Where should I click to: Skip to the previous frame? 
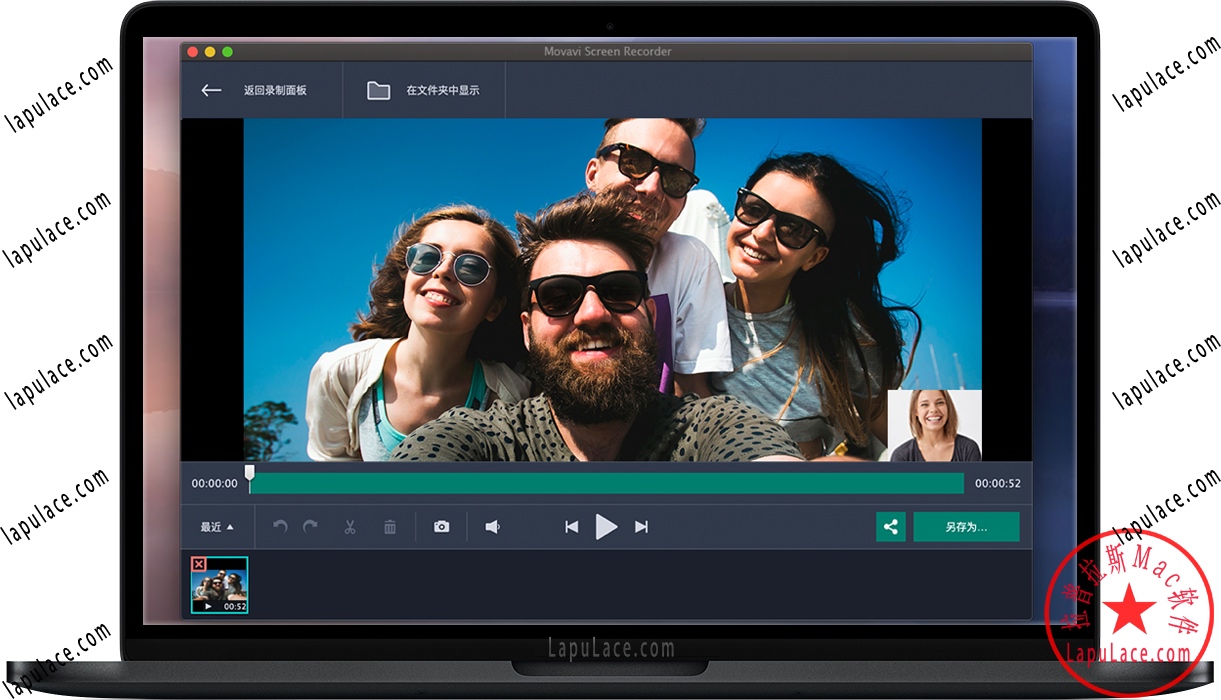pyautogui.click(x=572, y=526)
